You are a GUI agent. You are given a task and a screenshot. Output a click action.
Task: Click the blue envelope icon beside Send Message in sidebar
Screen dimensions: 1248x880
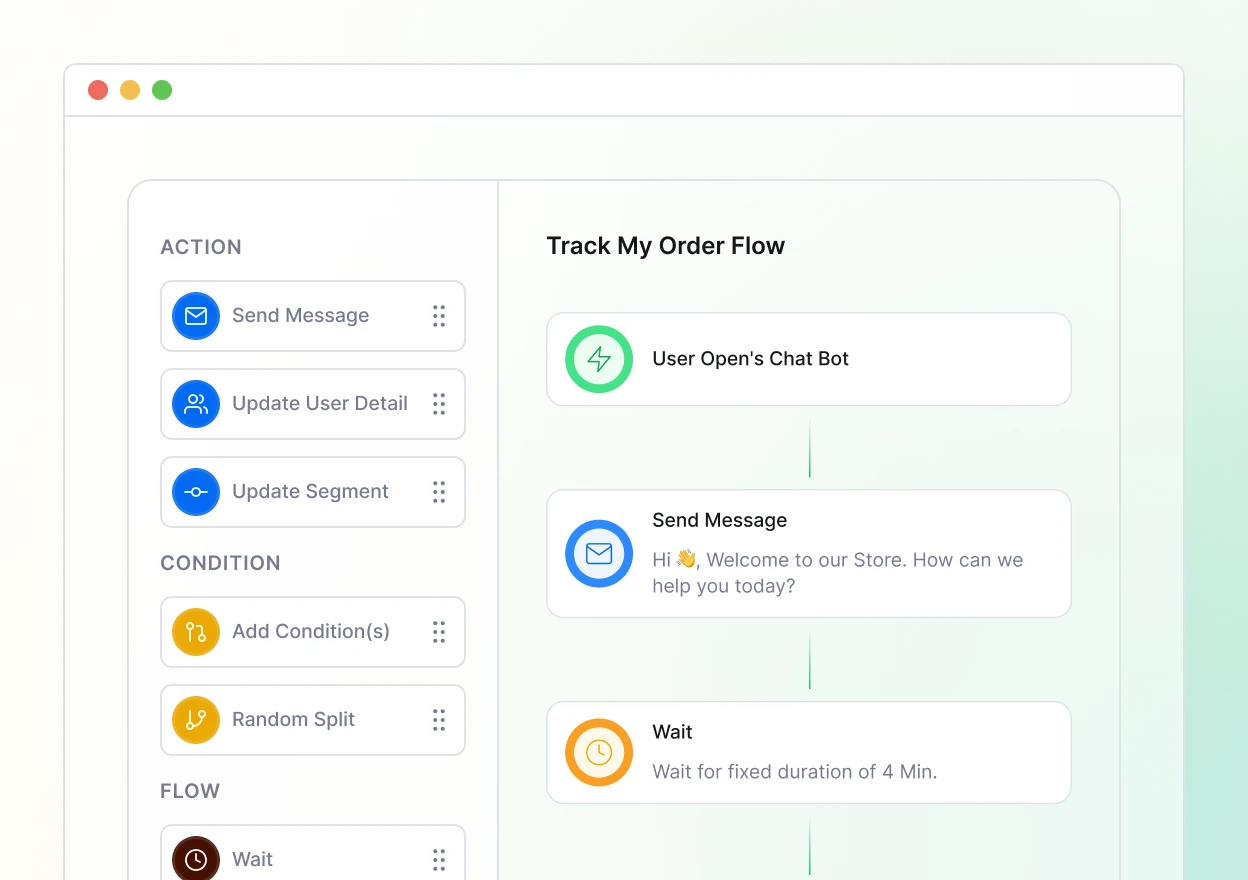(196, 316)
